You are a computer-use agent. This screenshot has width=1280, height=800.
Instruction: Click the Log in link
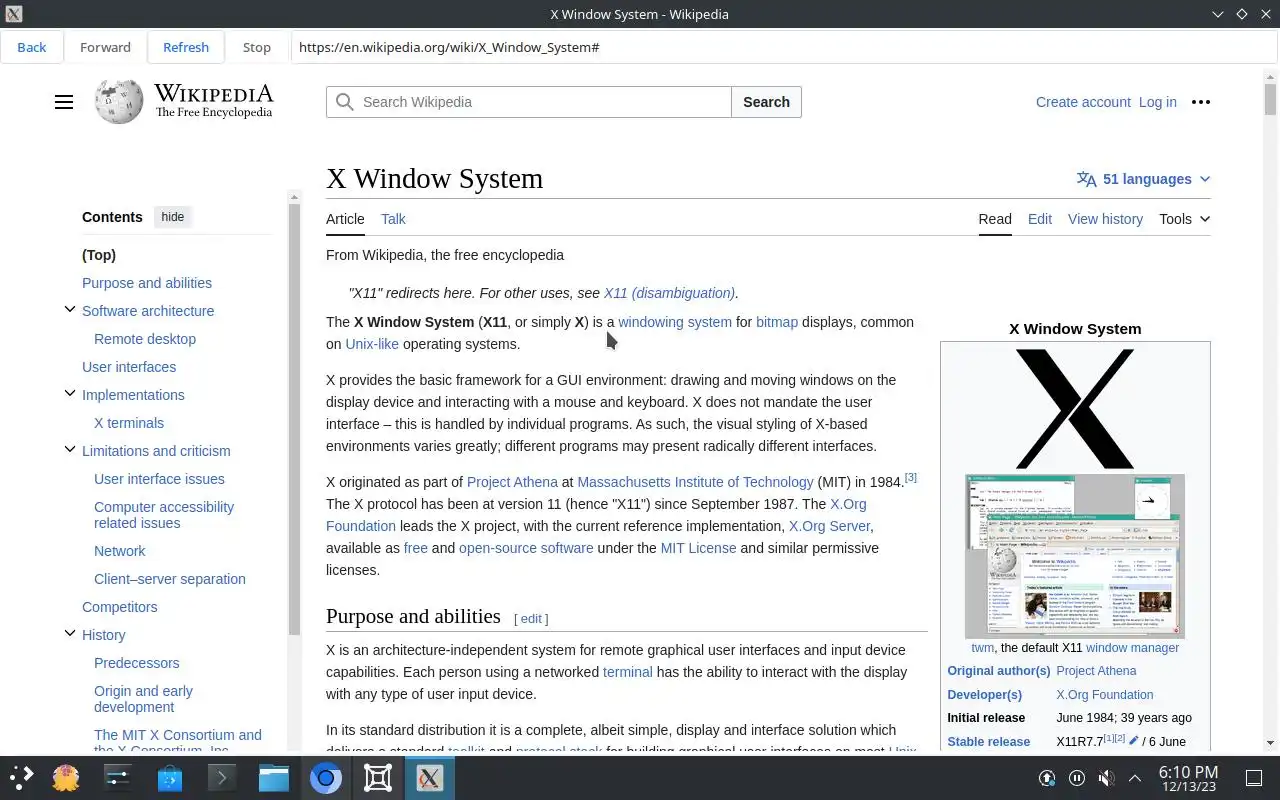(x=1157, y=102)
